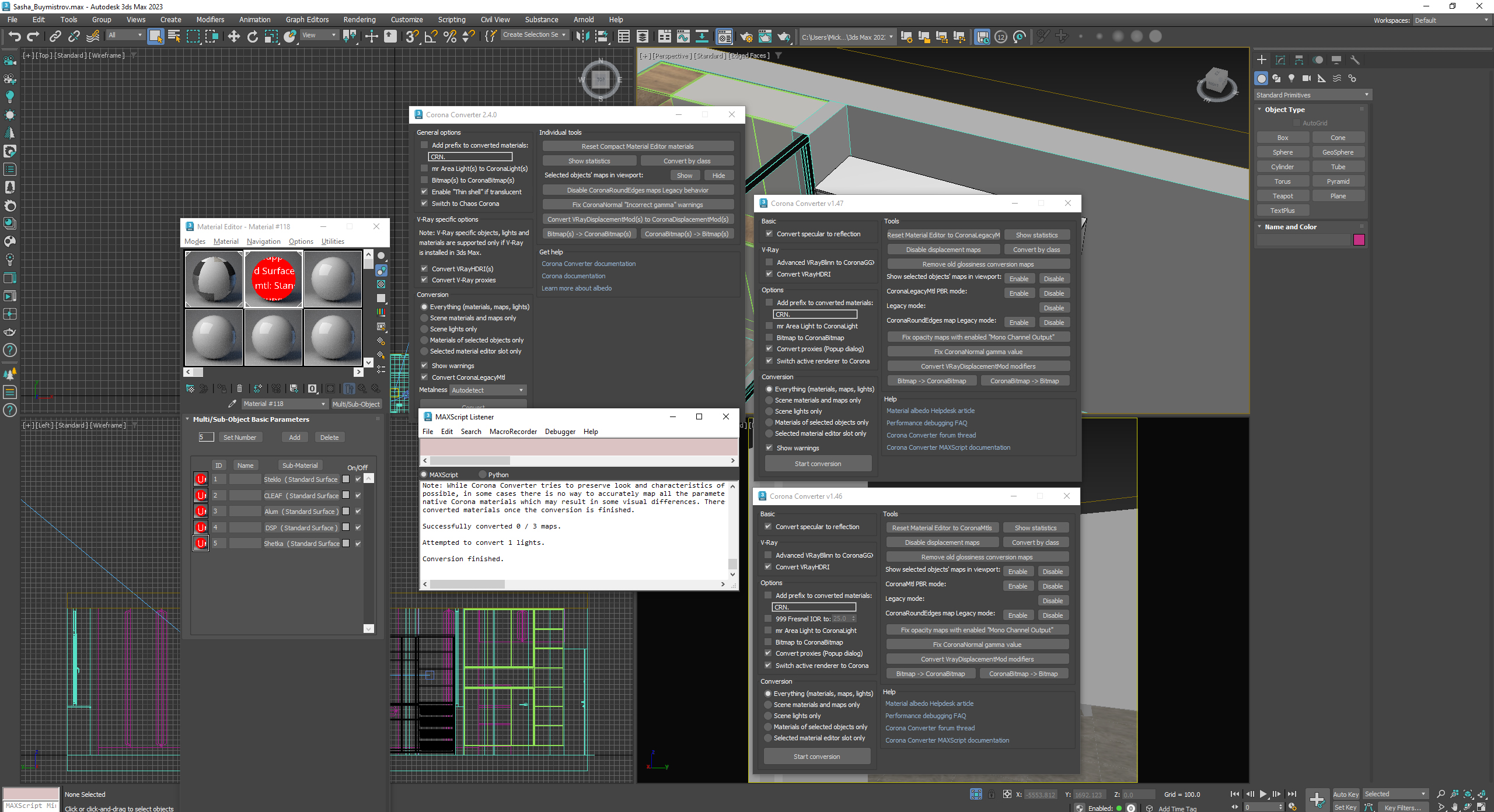1494x812 pixels.
Task: Click the pink object color swatch
Action: click(1359, 240)
